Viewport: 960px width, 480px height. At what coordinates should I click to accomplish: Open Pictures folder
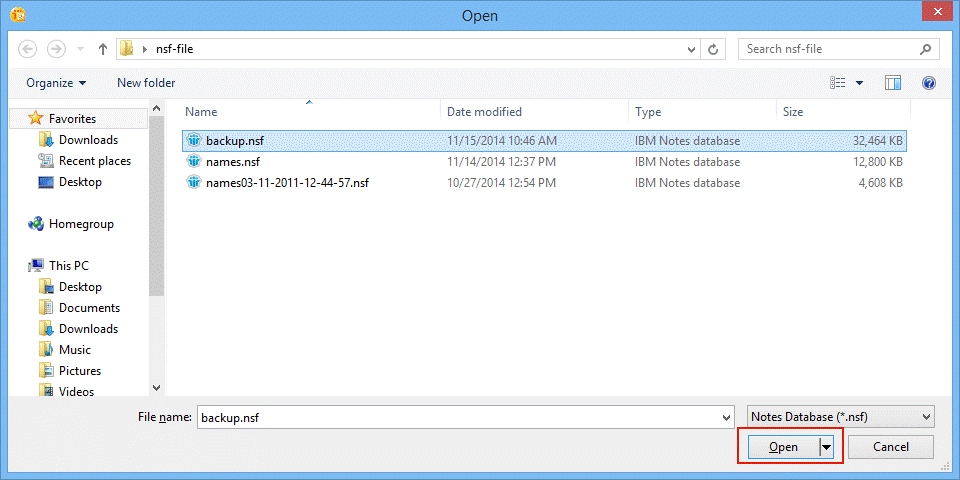point(80,370)
